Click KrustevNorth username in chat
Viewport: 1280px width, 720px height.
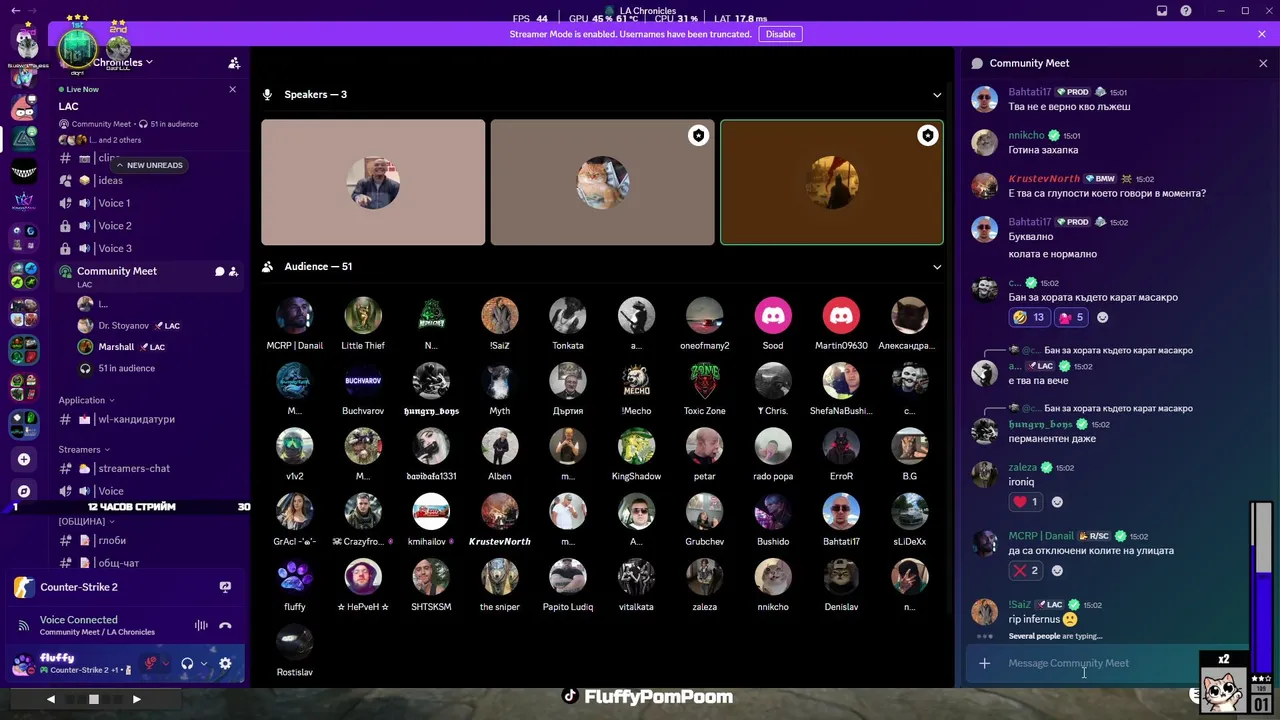pos(1044,179)
